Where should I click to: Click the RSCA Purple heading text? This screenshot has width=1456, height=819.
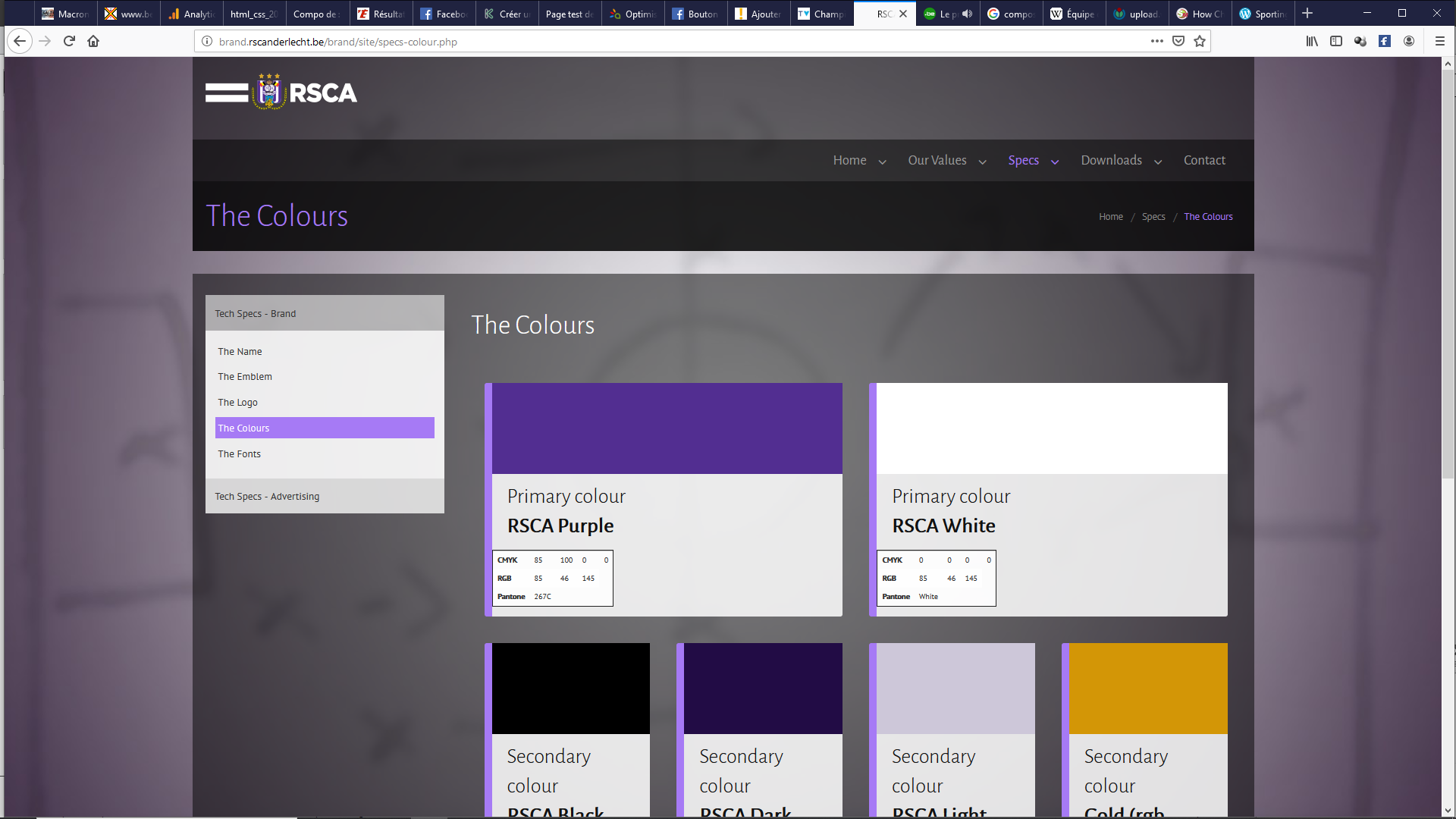(x=560, y=526)
